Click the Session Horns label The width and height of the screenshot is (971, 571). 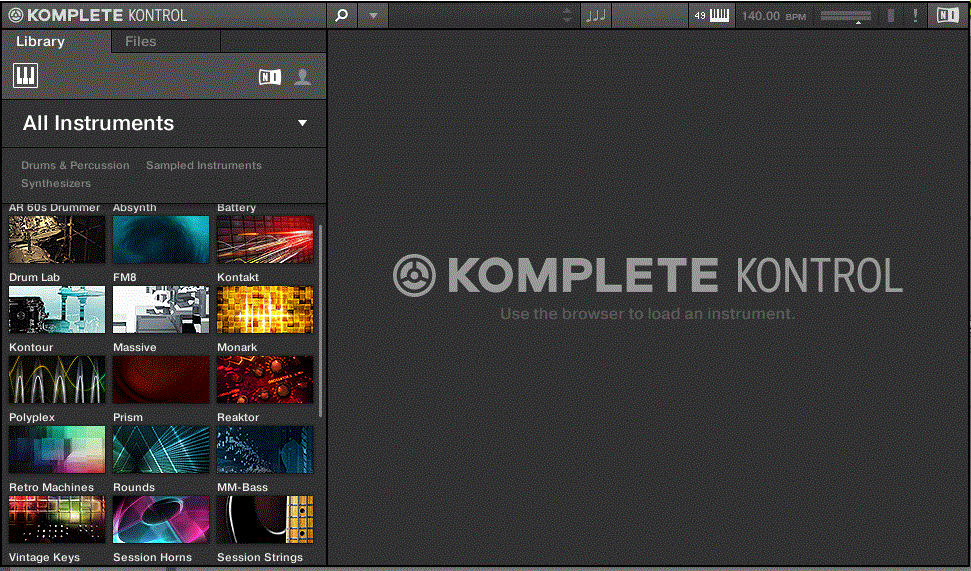(152, 557)
